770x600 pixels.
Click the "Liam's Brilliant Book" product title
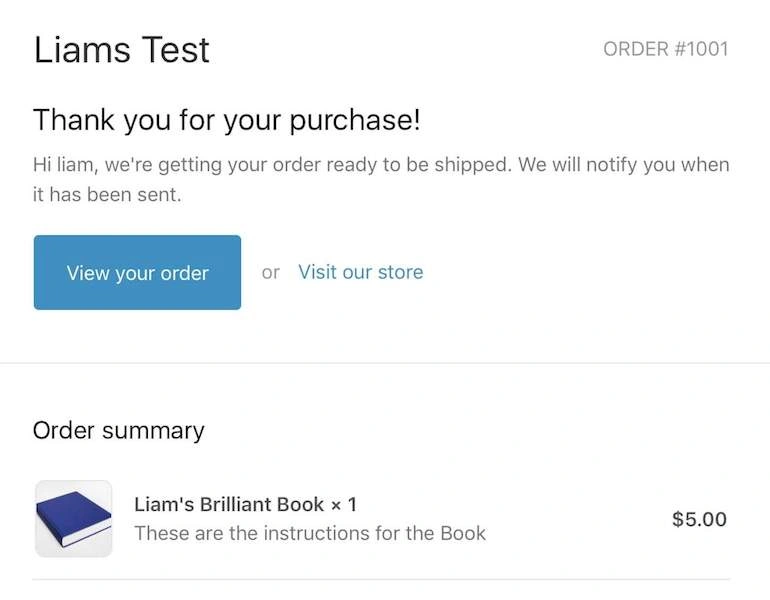point(229,504)
